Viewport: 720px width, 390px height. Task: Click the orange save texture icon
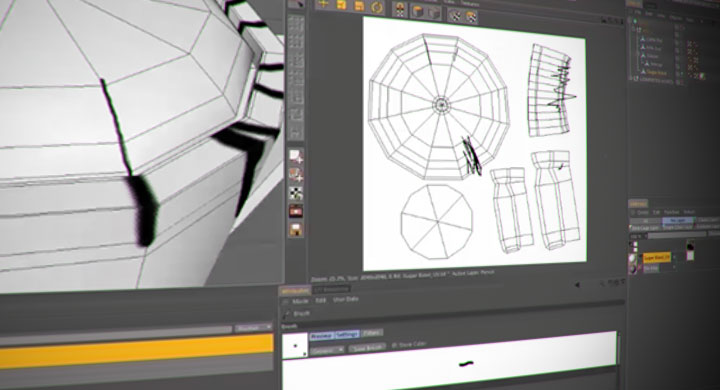(359, 6)
